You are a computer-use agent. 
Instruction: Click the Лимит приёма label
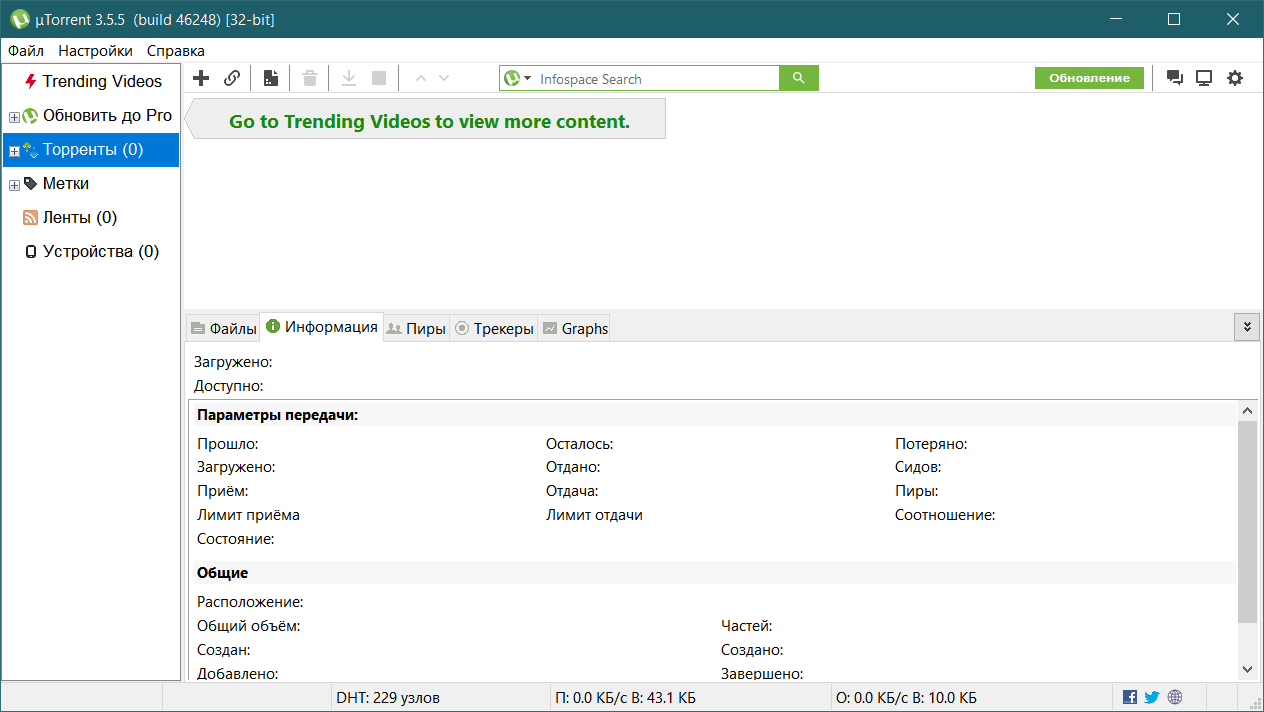tap(248, 515)
